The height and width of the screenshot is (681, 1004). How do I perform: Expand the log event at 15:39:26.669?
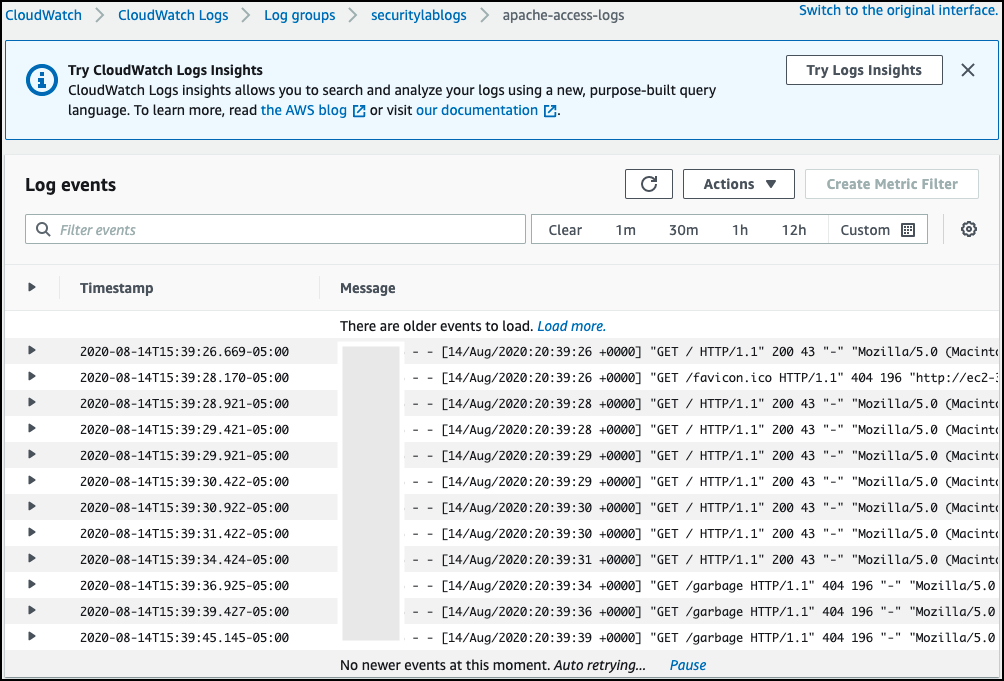click(x=31, y=350)
